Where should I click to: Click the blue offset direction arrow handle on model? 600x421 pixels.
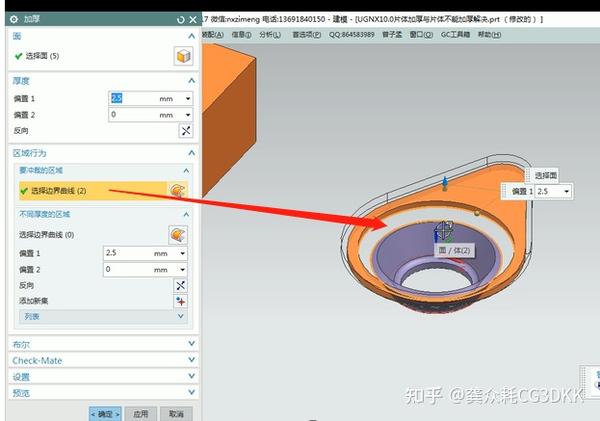point(445,183)
